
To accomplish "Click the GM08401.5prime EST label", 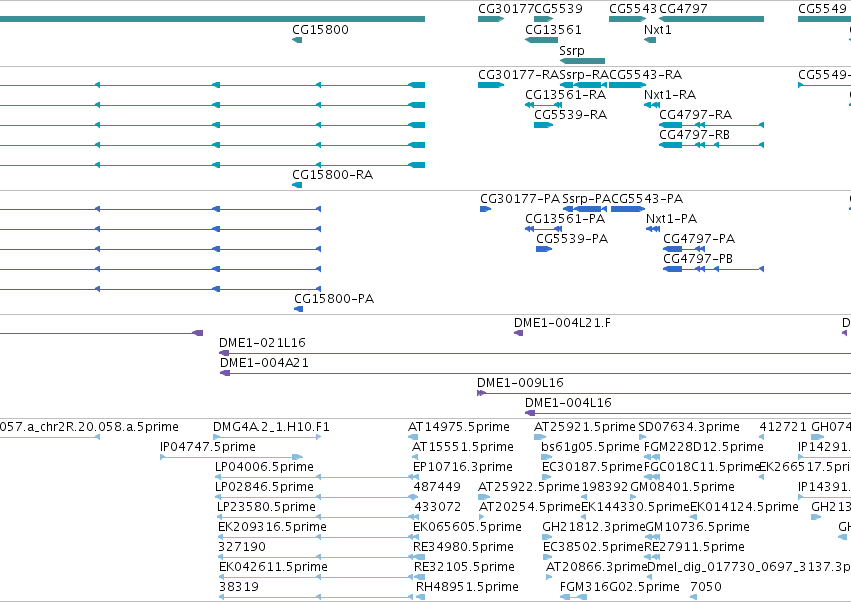I will pyautogui.click(x=682, y=488).
